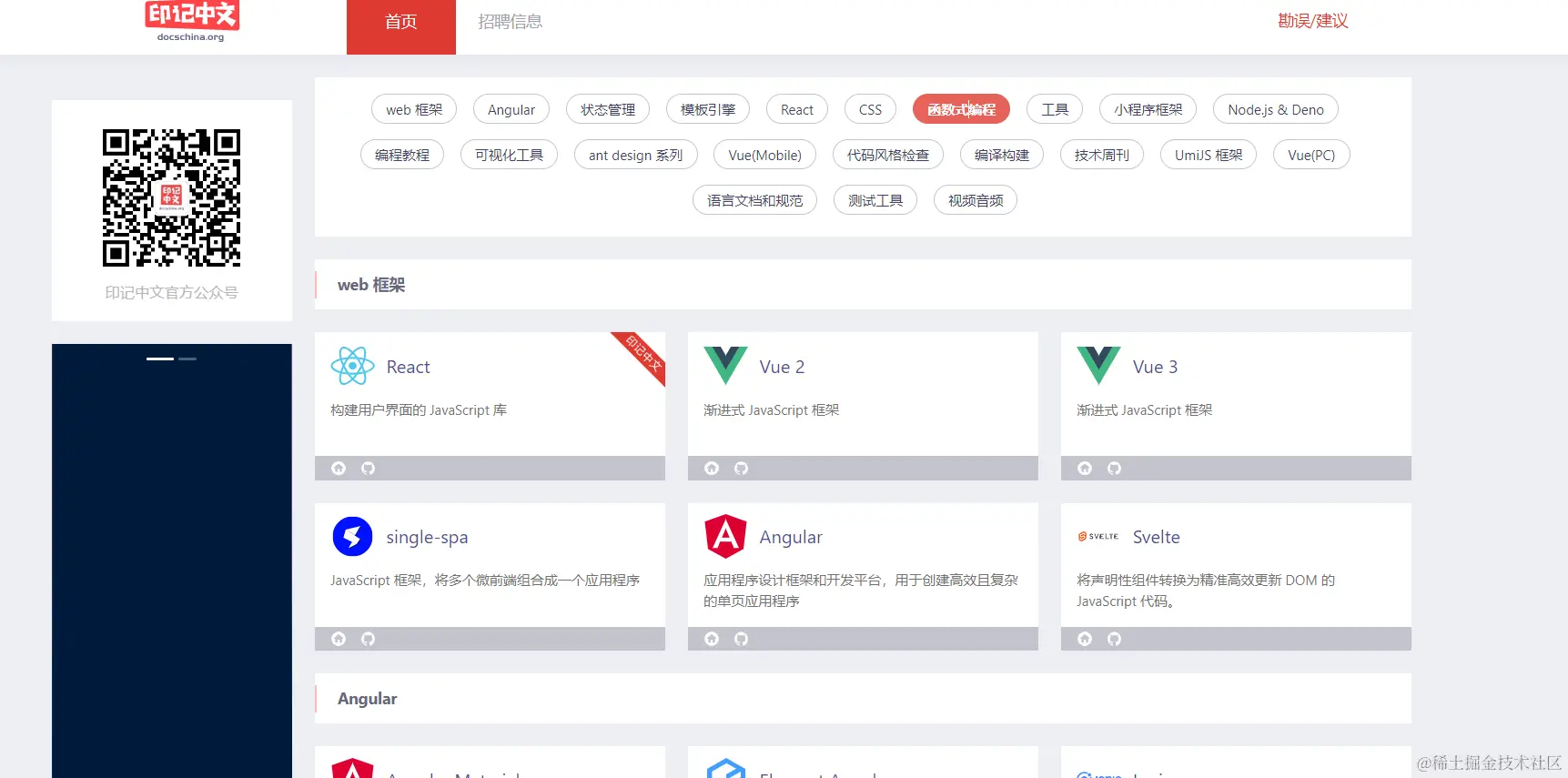Click the 印记中文官方公众号 caption
This screenshot has width=1568, height=778.
click(x=171, y=293)
